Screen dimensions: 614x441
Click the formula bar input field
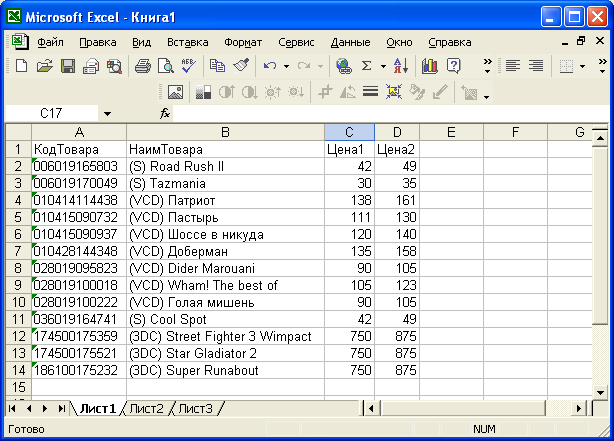click(390, 114)
